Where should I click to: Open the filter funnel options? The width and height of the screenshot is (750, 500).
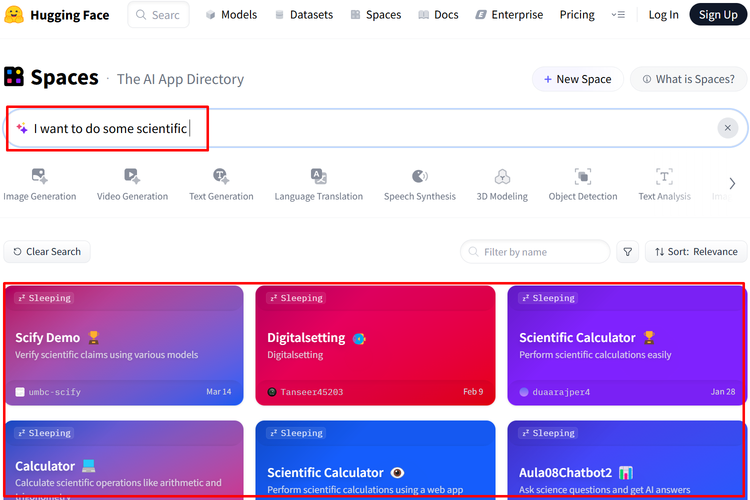coord(628,252)
